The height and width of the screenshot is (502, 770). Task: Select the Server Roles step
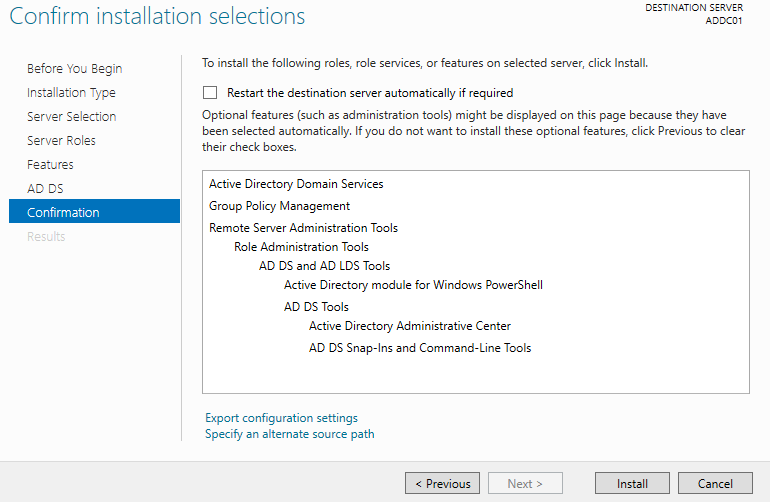tap(61, 140)
